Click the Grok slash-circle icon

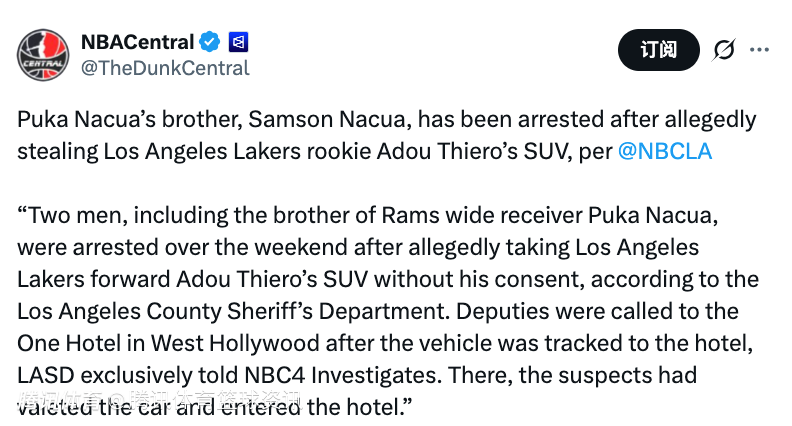723,49
